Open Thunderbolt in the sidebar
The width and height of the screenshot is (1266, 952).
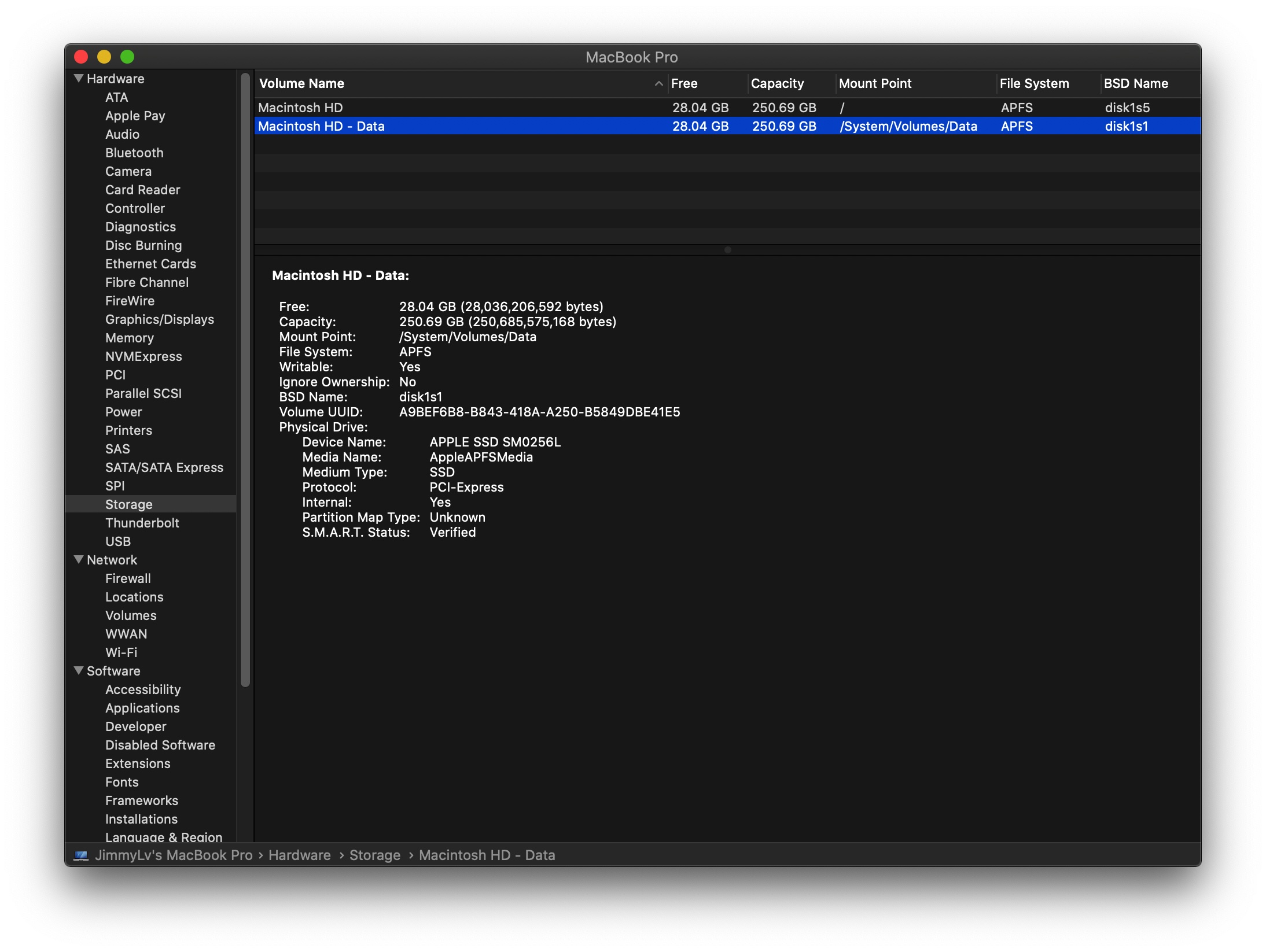(x=142, y=523)
